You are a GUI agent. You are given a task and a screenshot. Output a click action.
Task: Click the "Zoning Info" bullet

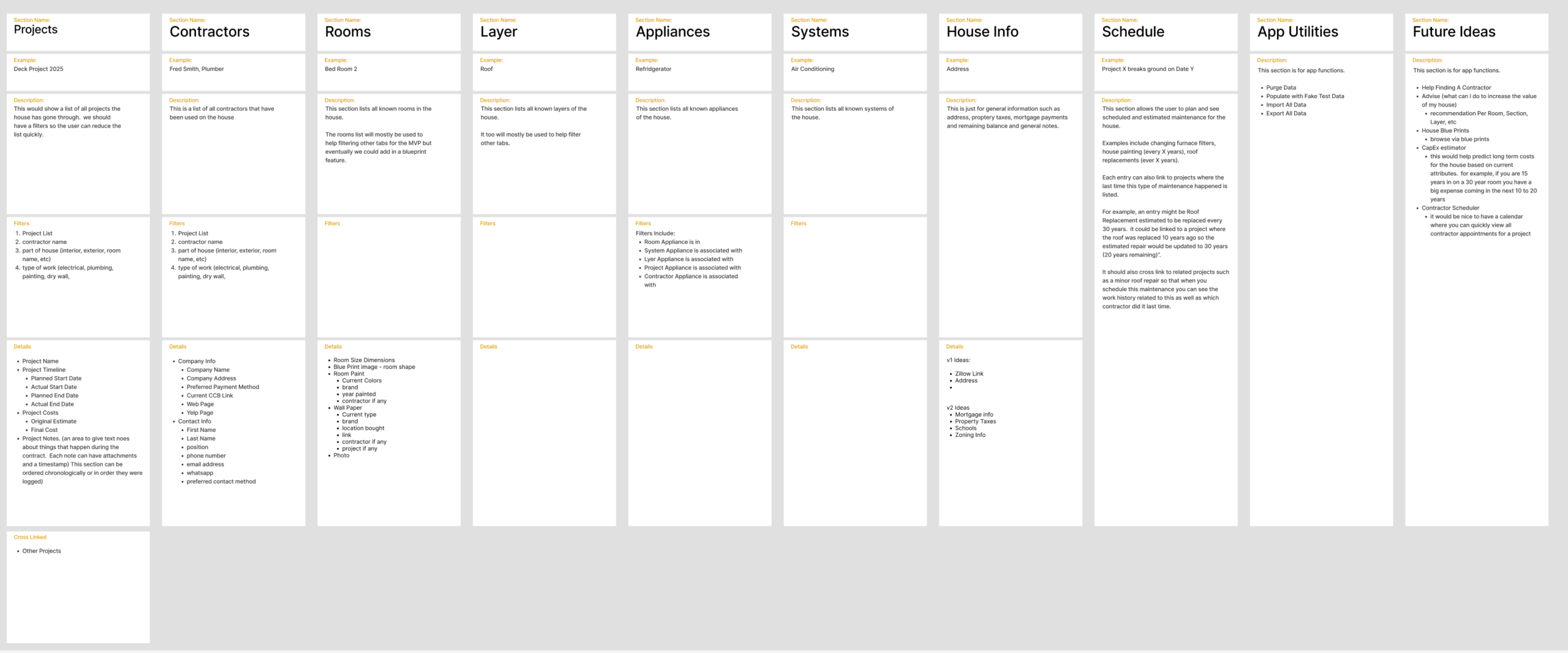[x=970, y=435]
